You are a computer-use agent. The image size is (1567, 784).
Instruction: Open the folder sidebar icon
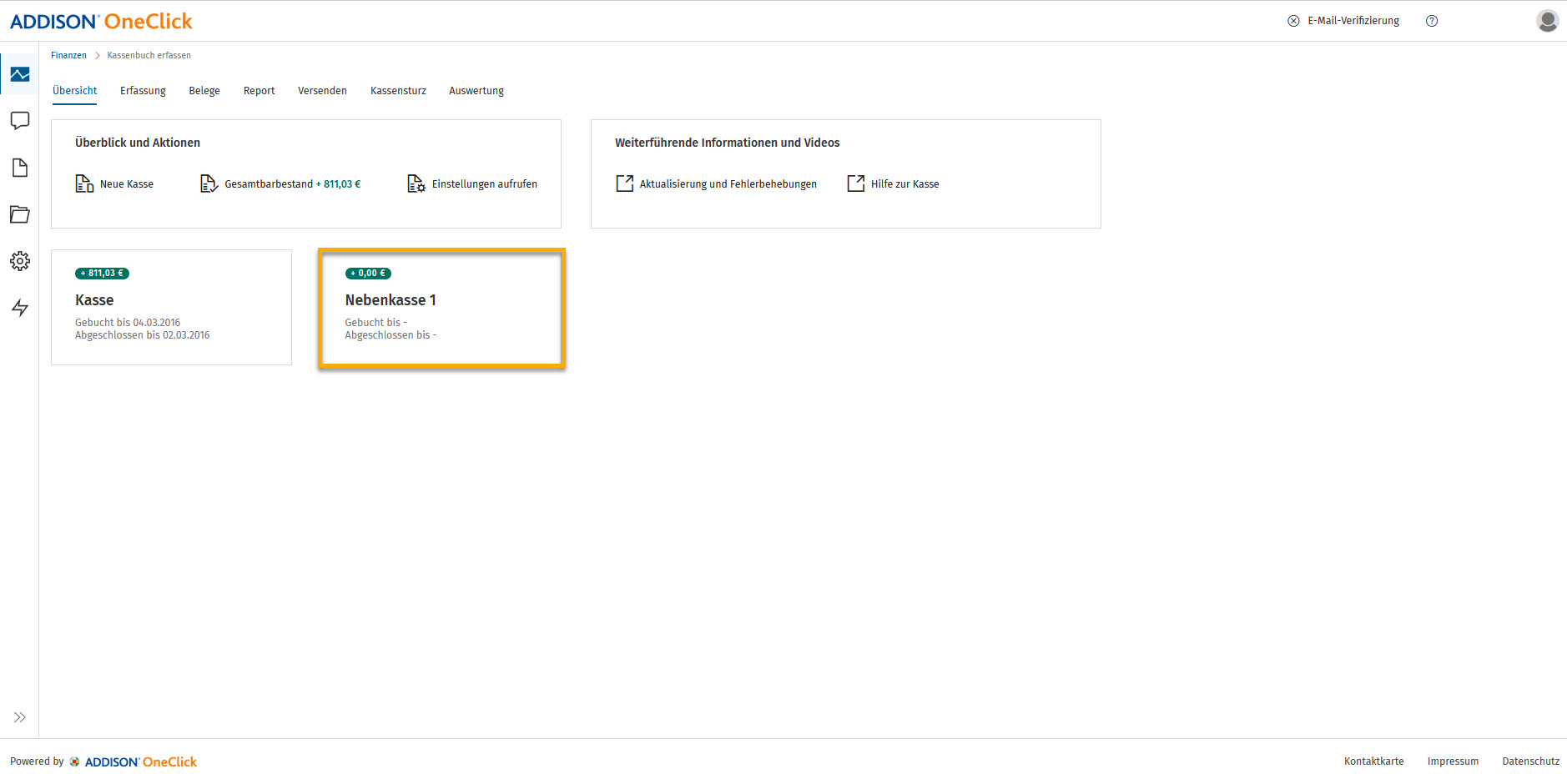20,214
